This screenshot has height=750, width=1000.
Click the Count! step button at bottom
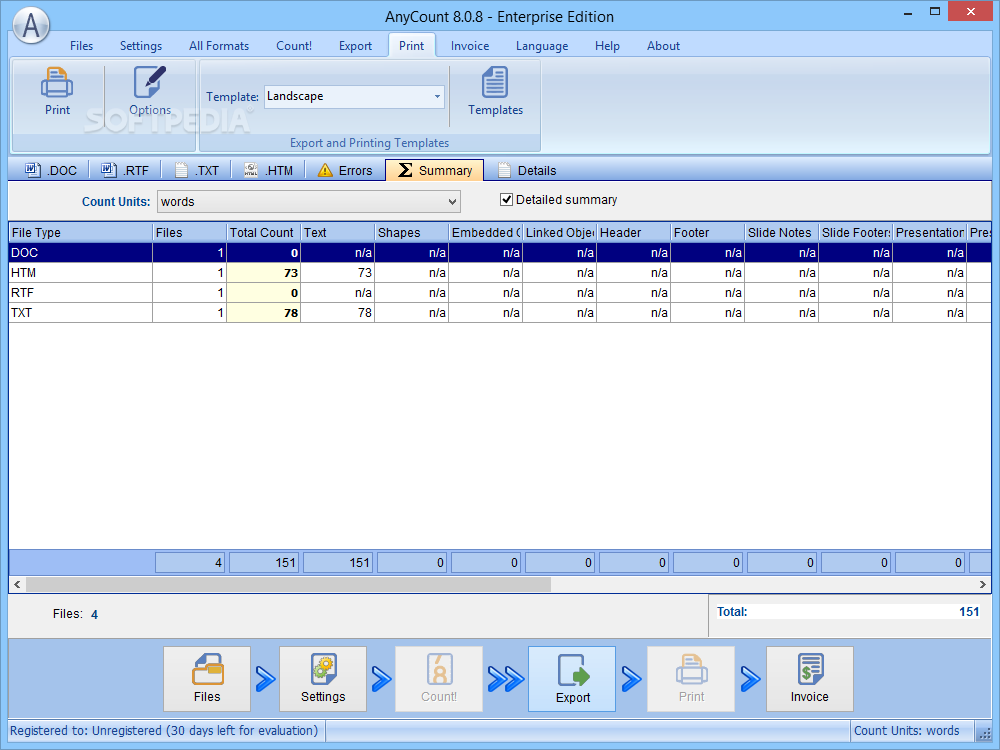click(439, 679)
